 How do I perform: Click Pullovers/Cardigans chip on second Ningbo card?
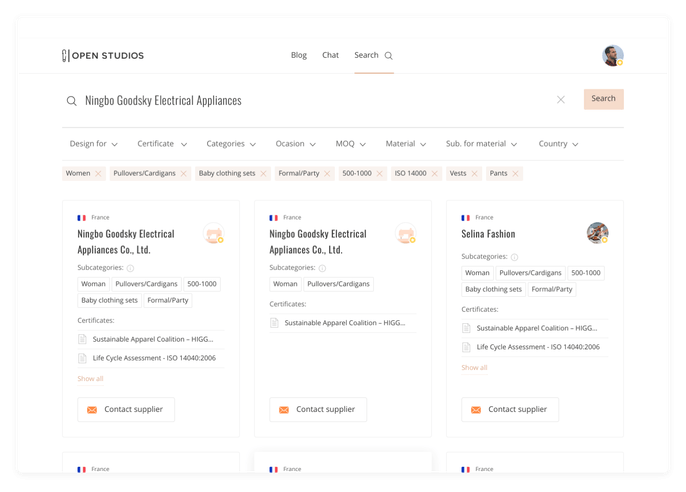[339, 284]
